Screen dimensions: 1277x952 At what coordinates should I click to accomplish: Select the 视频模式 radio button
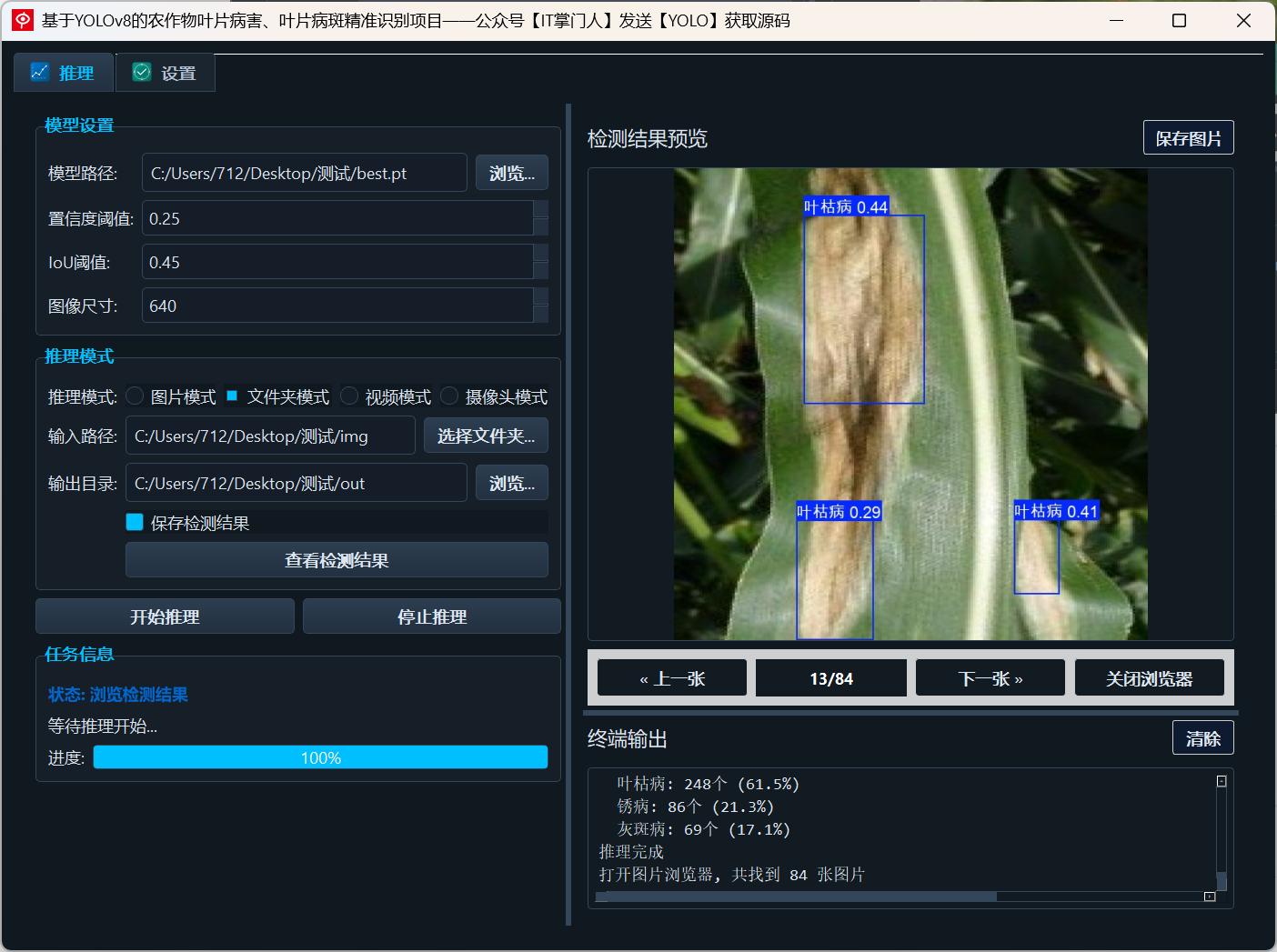349,396
